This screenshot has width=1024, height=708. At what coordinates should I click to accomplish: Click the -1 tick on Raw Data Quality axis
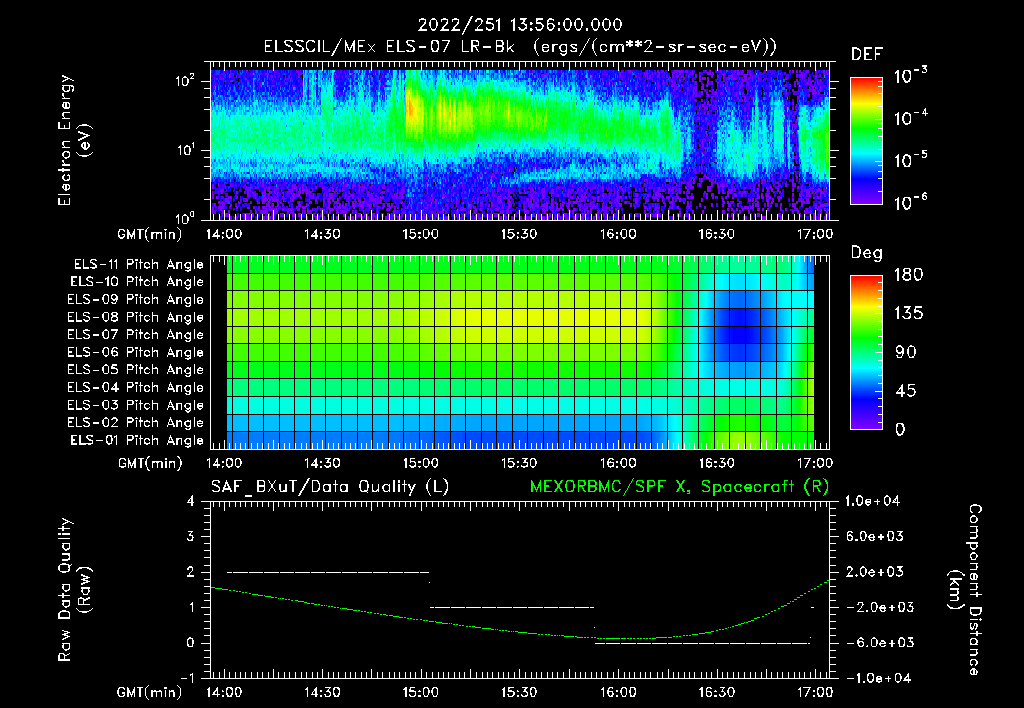click(187, 678)
